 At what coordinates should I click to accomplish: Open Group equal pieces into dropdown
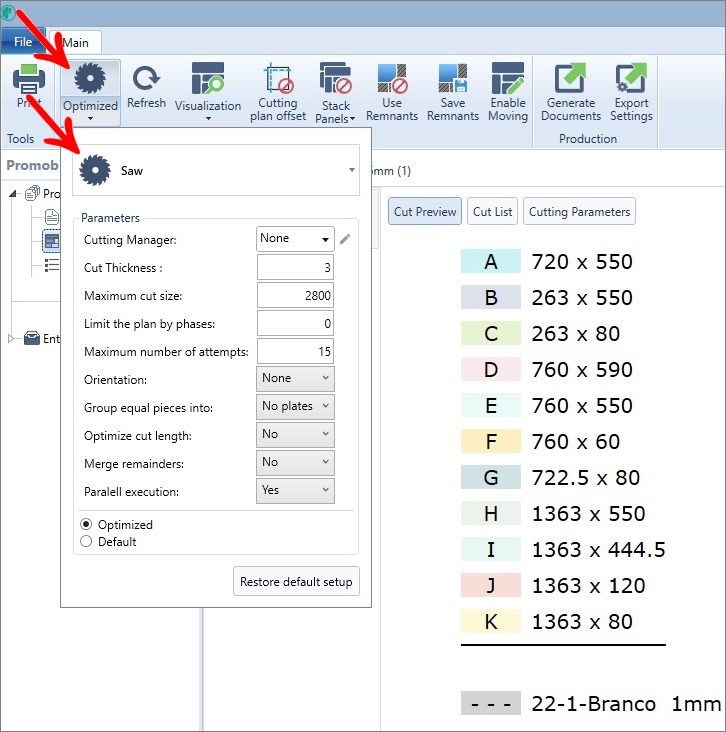pos(295,407)
